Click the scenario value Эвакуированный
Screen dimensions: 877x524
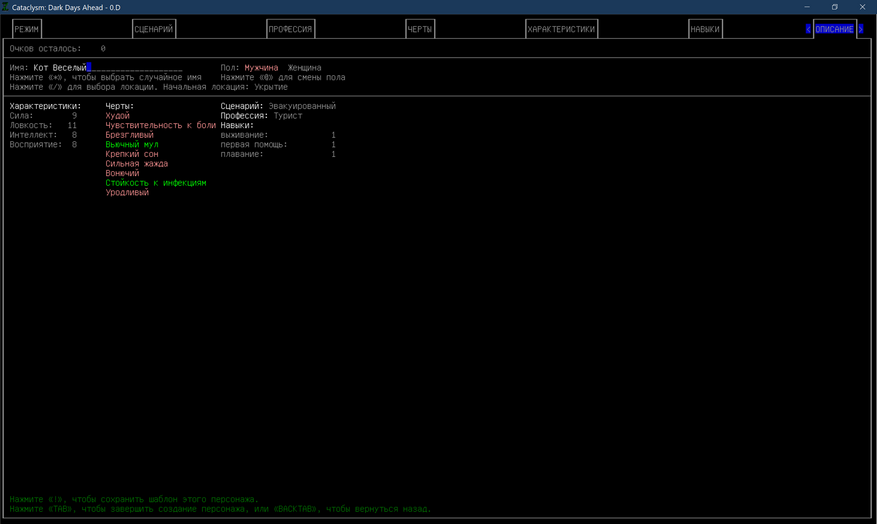coord(302,106)
